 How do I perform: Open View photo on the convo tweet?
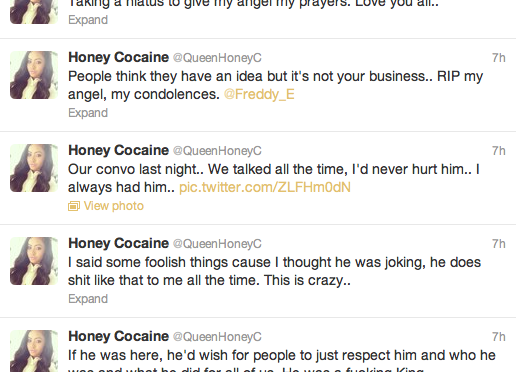point(113,206)
